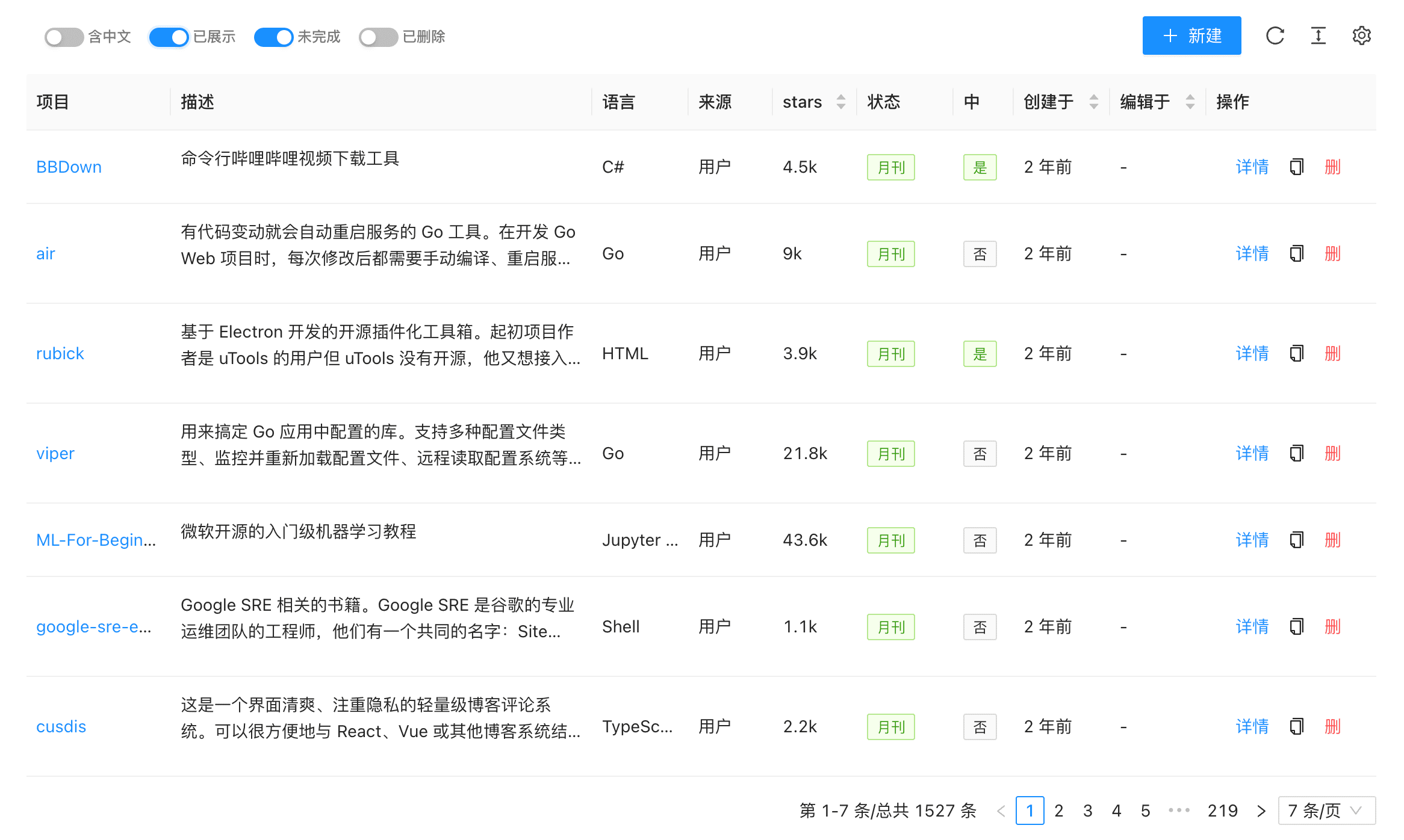
Task: Copy icon in the BBDown row
Action: (1297, 167)
